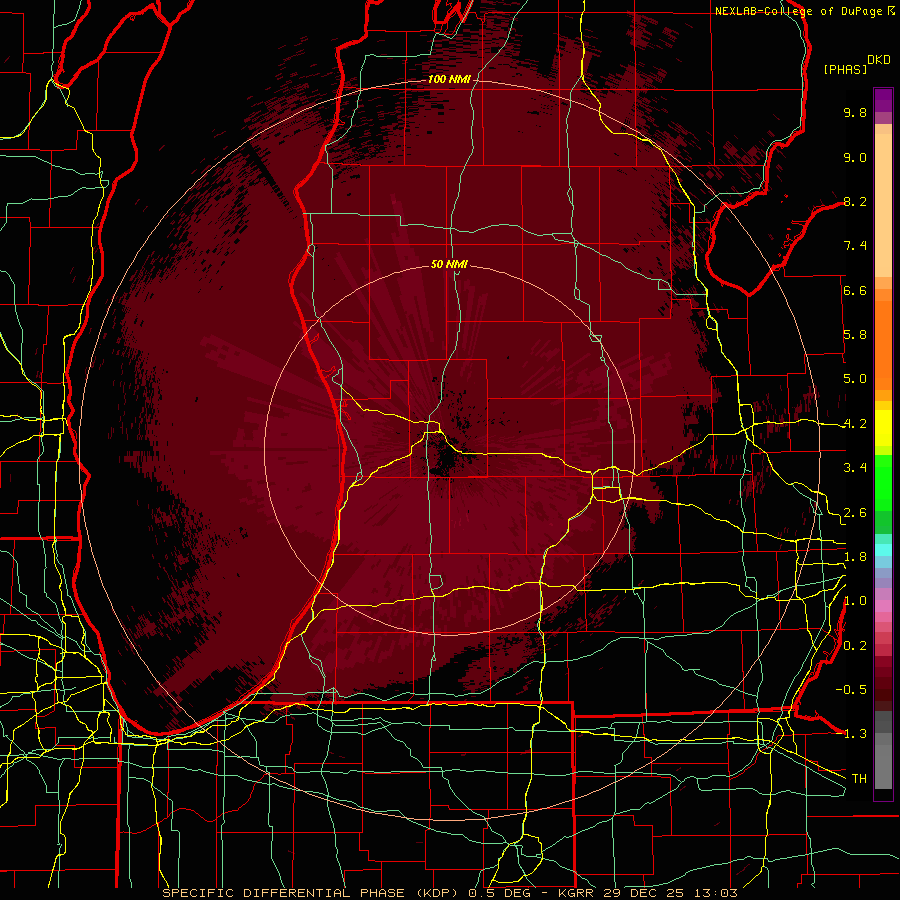Image resolution: width=900 pixels, height=900 pixels.
Task: Click the 1.8 legend value
Action: 855,557
